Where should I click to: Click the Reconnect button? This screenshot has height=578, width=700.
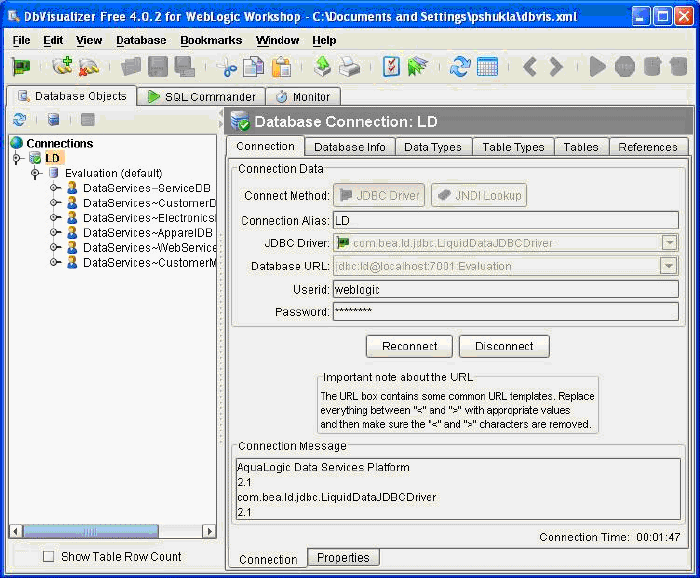click(409, 346)
